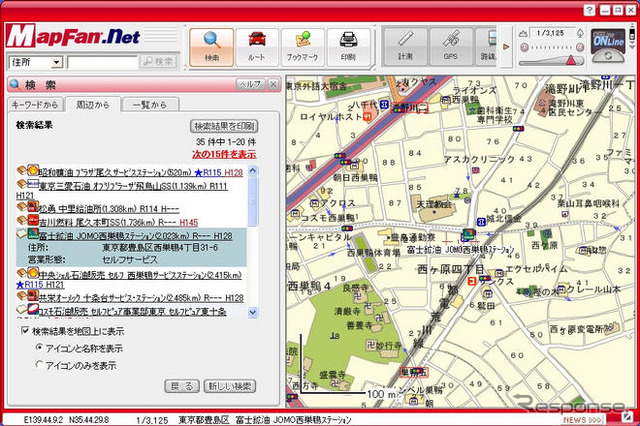Click the results list scroll up arrow

click(x=253, y=170)
